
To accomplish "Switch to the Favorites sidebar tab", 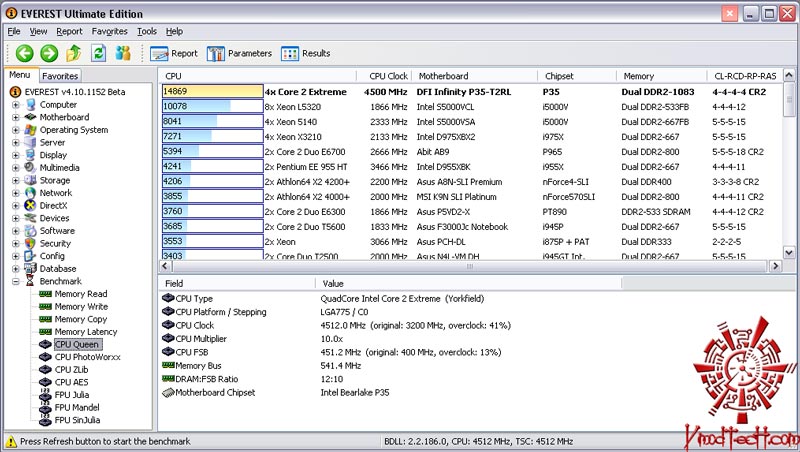I will [x=60, y=76].
